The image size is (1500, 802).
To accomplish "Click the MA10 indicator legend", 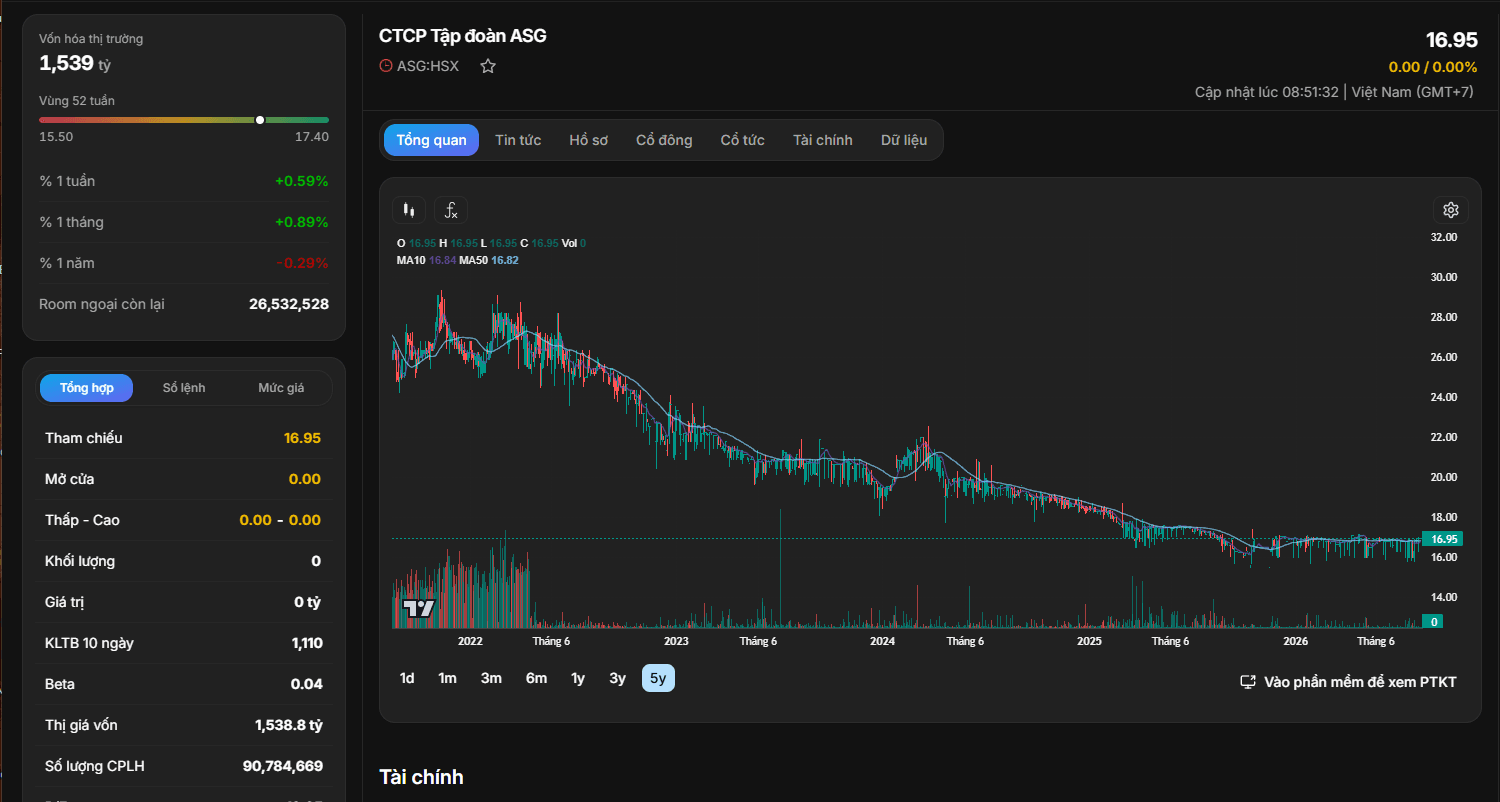I will tap(426, 260).
